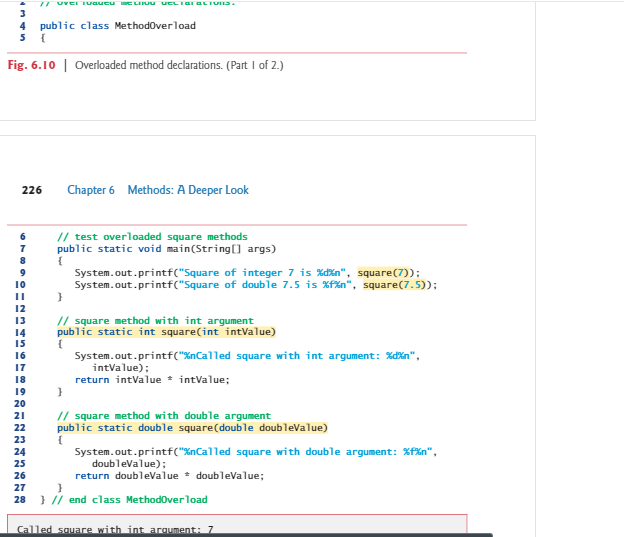
Task: Click highlighted 'public static int square(int intValue)'
Action: 166,332
